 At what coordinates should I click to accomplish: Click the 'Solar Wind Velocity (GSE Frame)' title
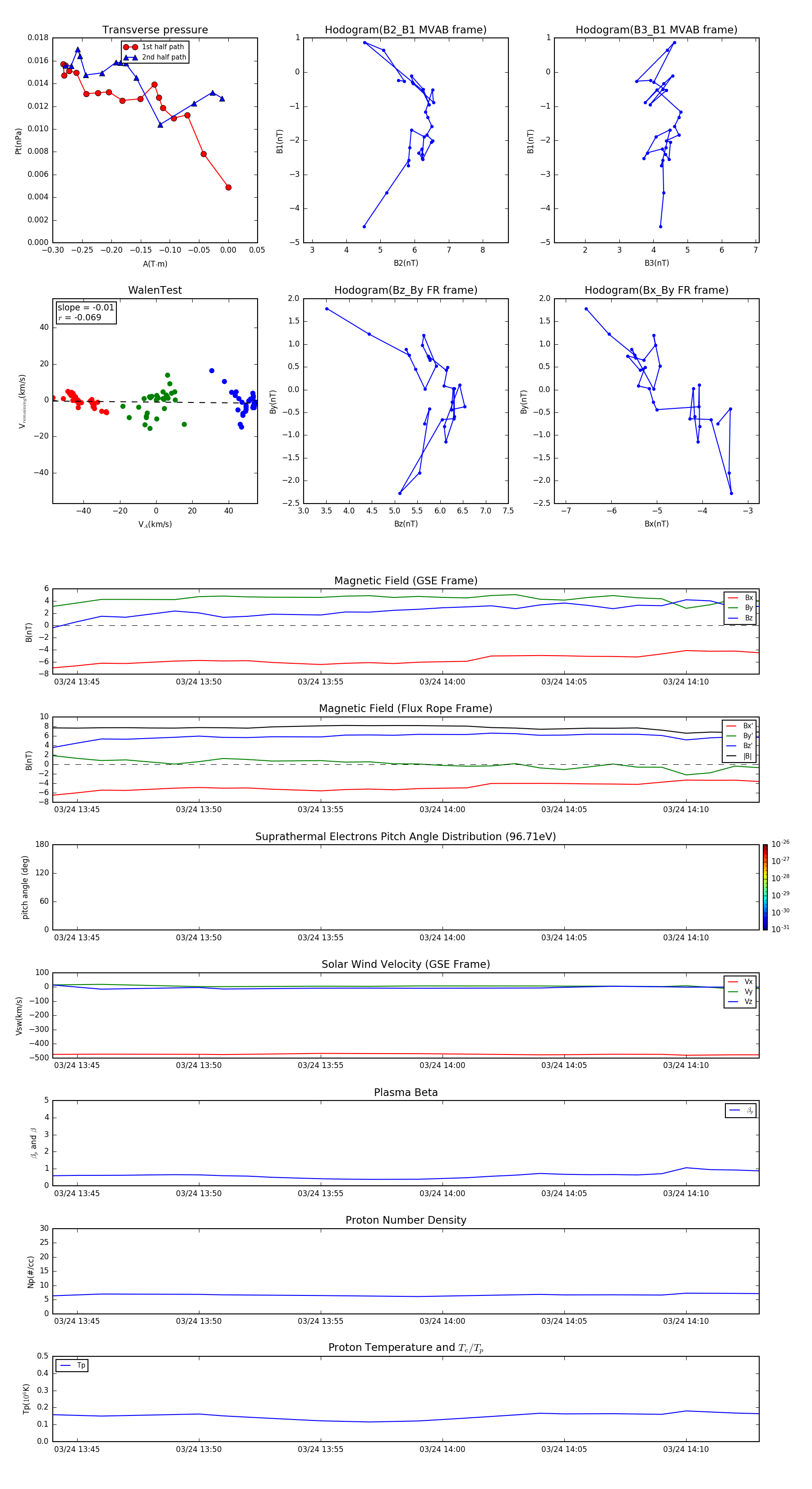(406, 964)
